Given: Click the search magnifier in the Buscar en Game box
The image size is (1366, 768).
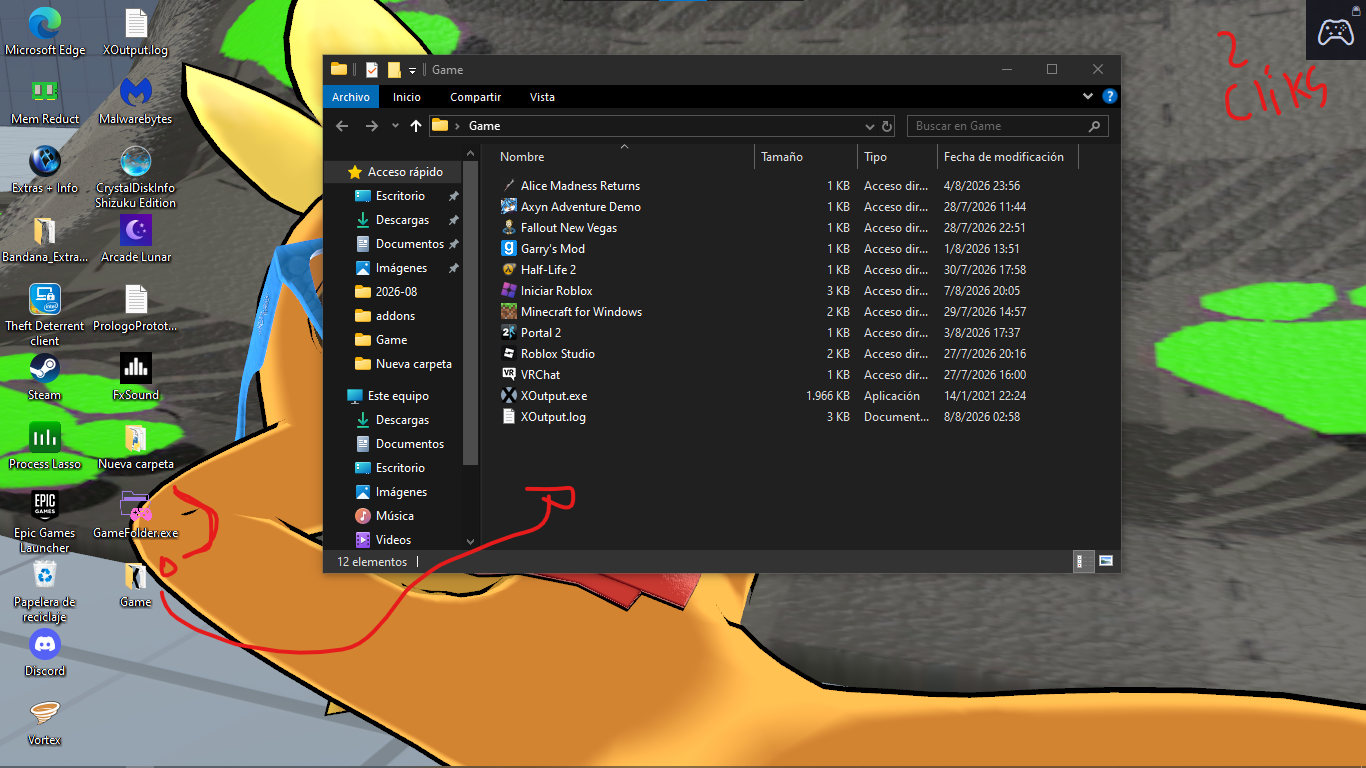Looking at the screenshot, I should coord(1095,126).
